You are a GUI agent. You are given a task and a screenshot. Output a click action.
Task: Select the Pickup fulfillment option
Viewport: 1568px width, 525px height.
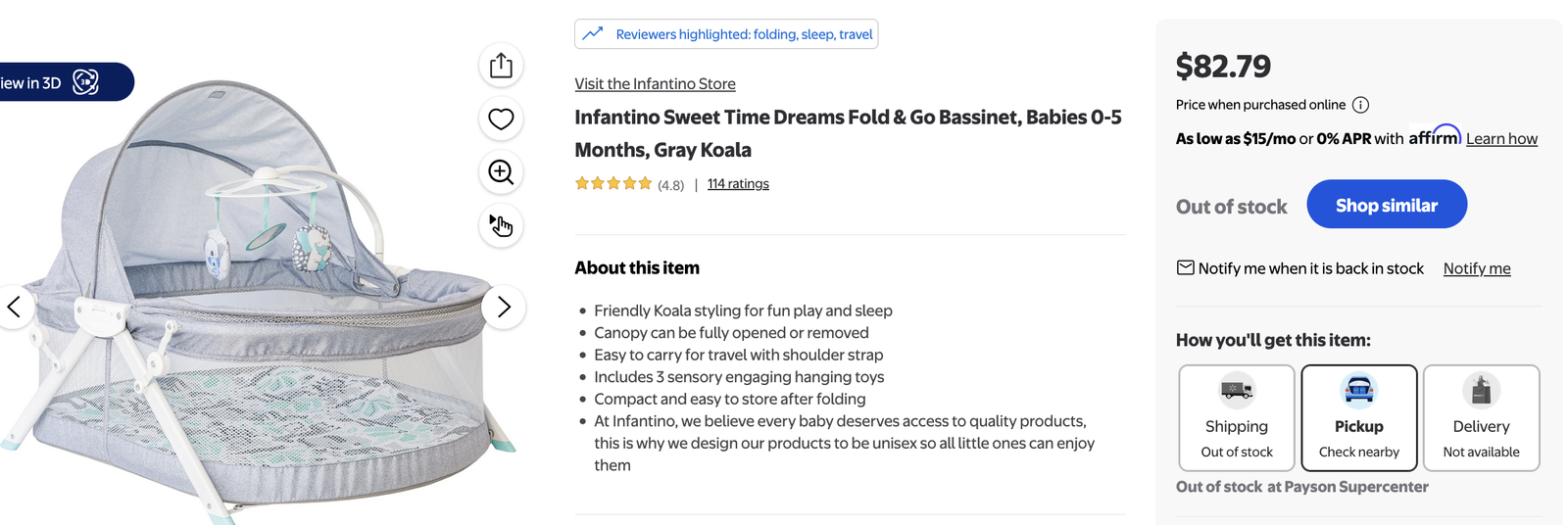coord(1359,418)
